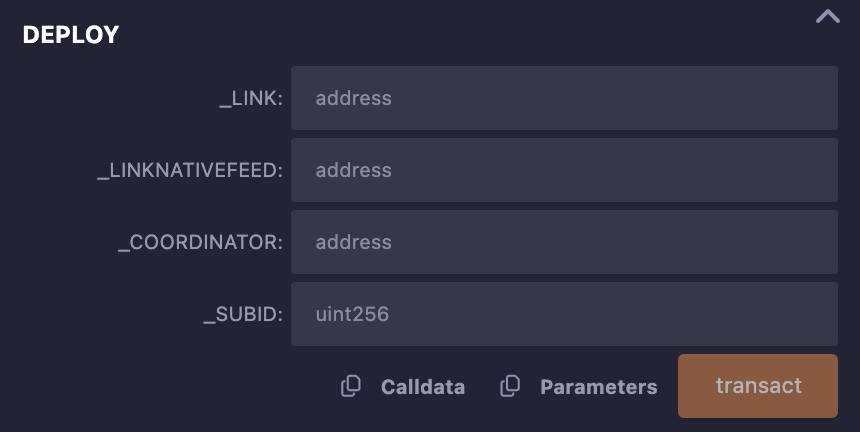The image size is (860, 432).
Task: Click the _LINKNATIVEFEED: parameter label
Action: coord(190,170)
